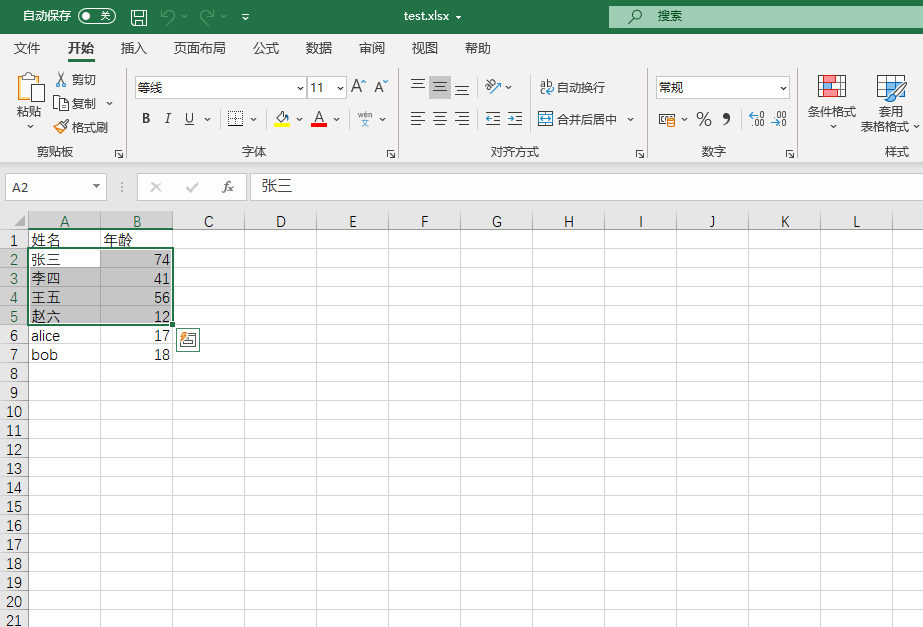Open the Name Box dropdown arrow

[96, 187]
